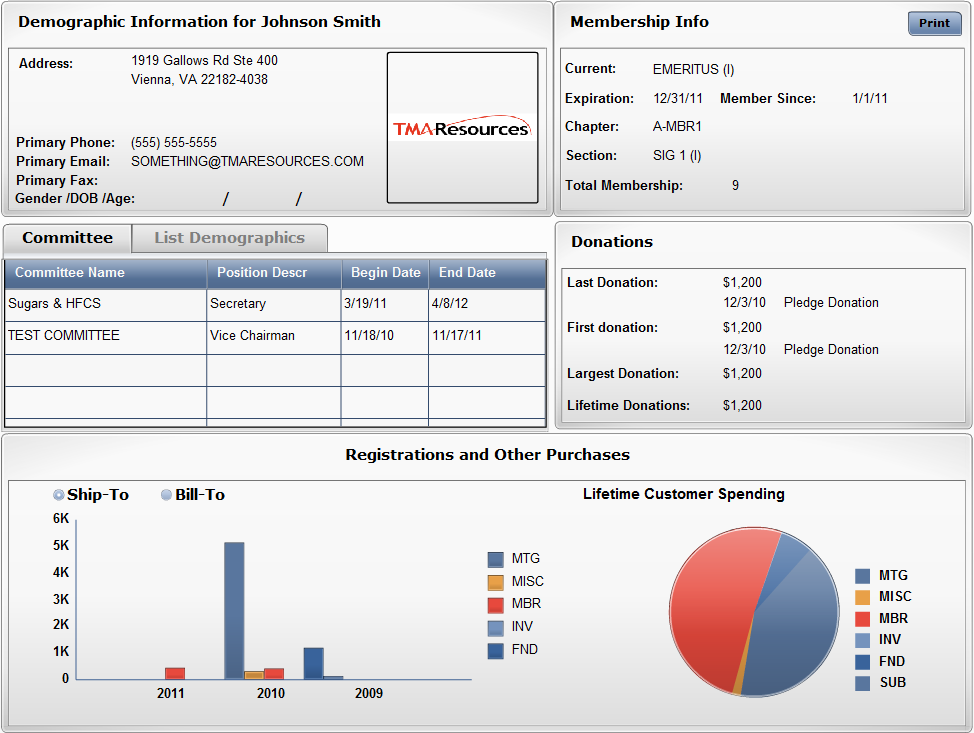Select the Ship-To radio button
The height and width of the screenshot is (733, 974).
(x=58, y=495)
